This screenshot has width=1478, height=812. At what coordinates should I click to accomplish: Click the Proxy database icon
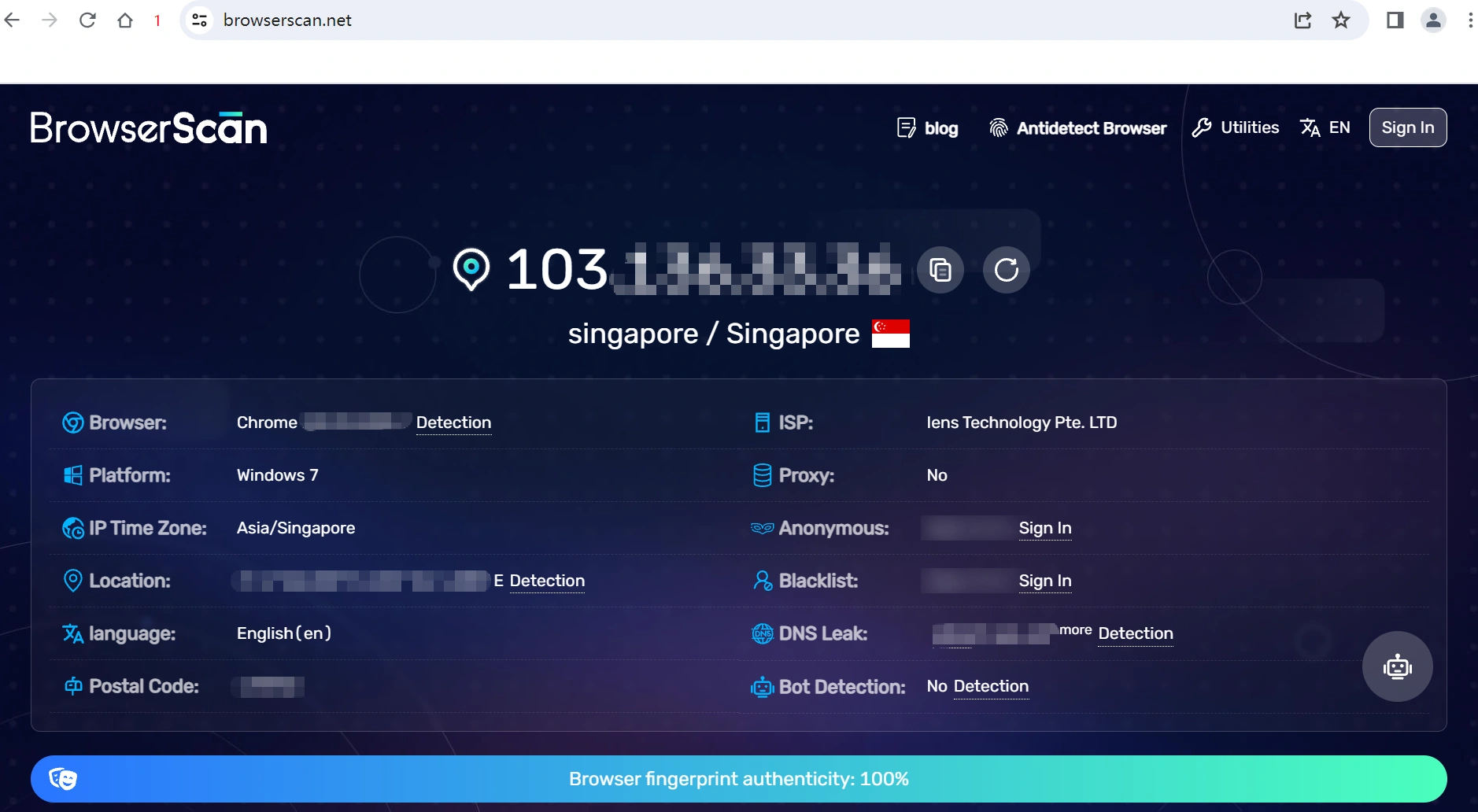point(763,475)
